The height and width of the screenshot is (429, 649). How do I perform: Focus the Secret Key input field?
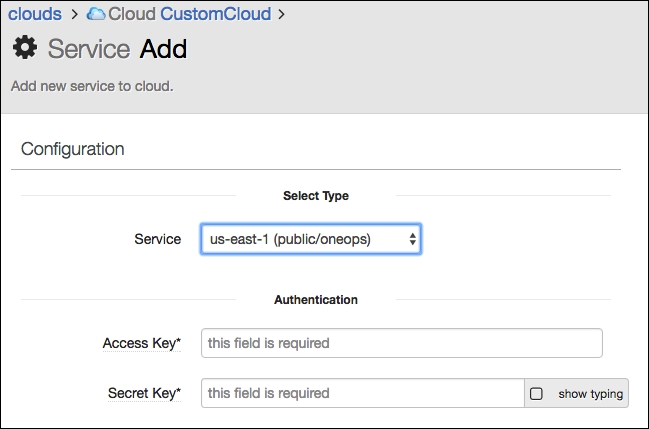363,393
